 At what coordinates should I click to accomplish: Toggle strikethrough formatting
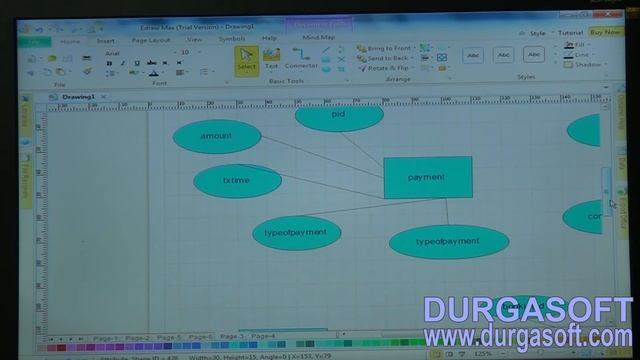pyautogui.click(x=151, y=63)
